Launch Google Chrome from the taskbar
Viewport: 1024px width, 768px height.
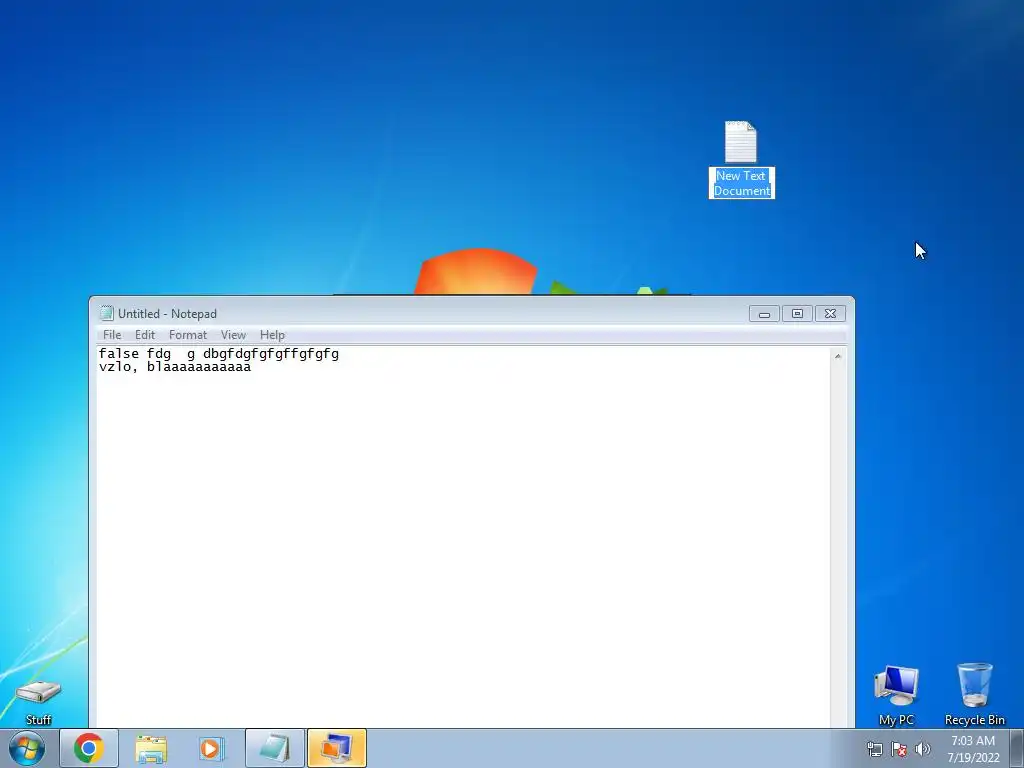point(89,748)
